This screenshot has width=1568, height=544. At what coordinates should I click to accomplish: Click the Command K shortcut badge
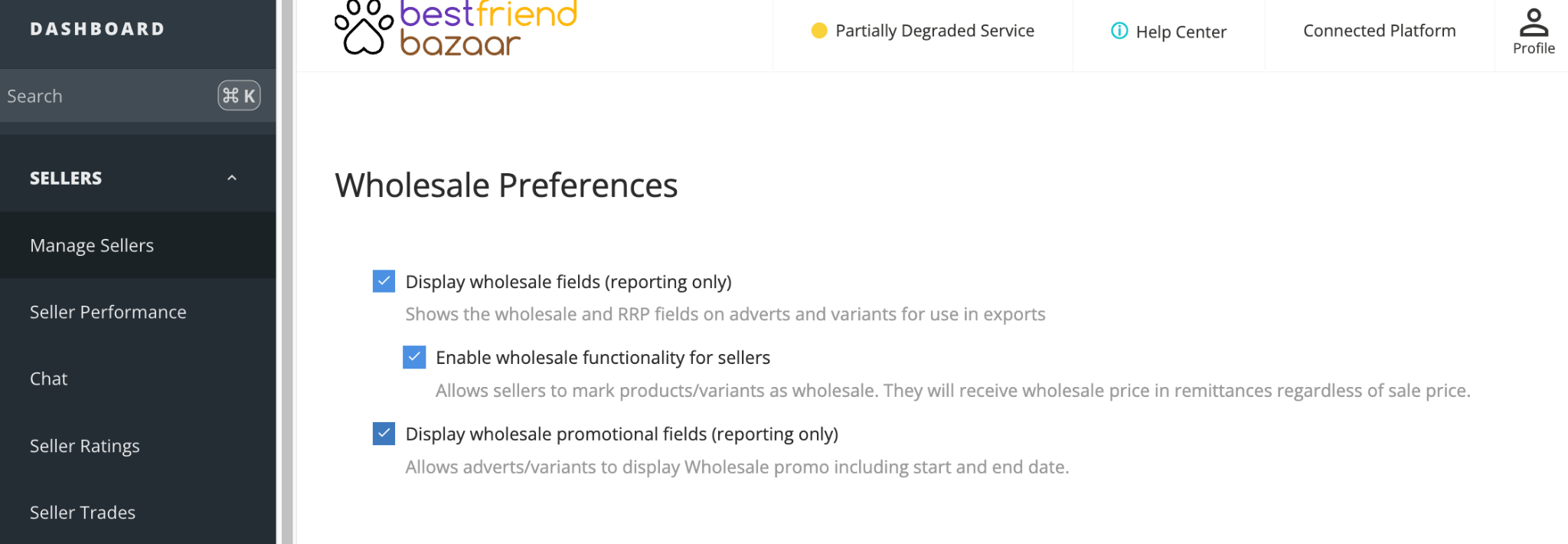point(239,96)
